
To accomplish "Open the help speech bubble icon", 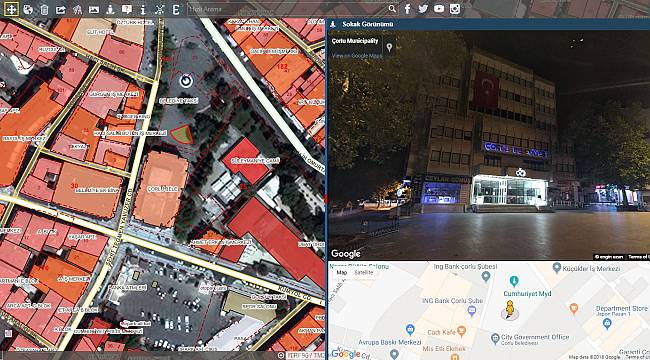I will click(126, 9).
